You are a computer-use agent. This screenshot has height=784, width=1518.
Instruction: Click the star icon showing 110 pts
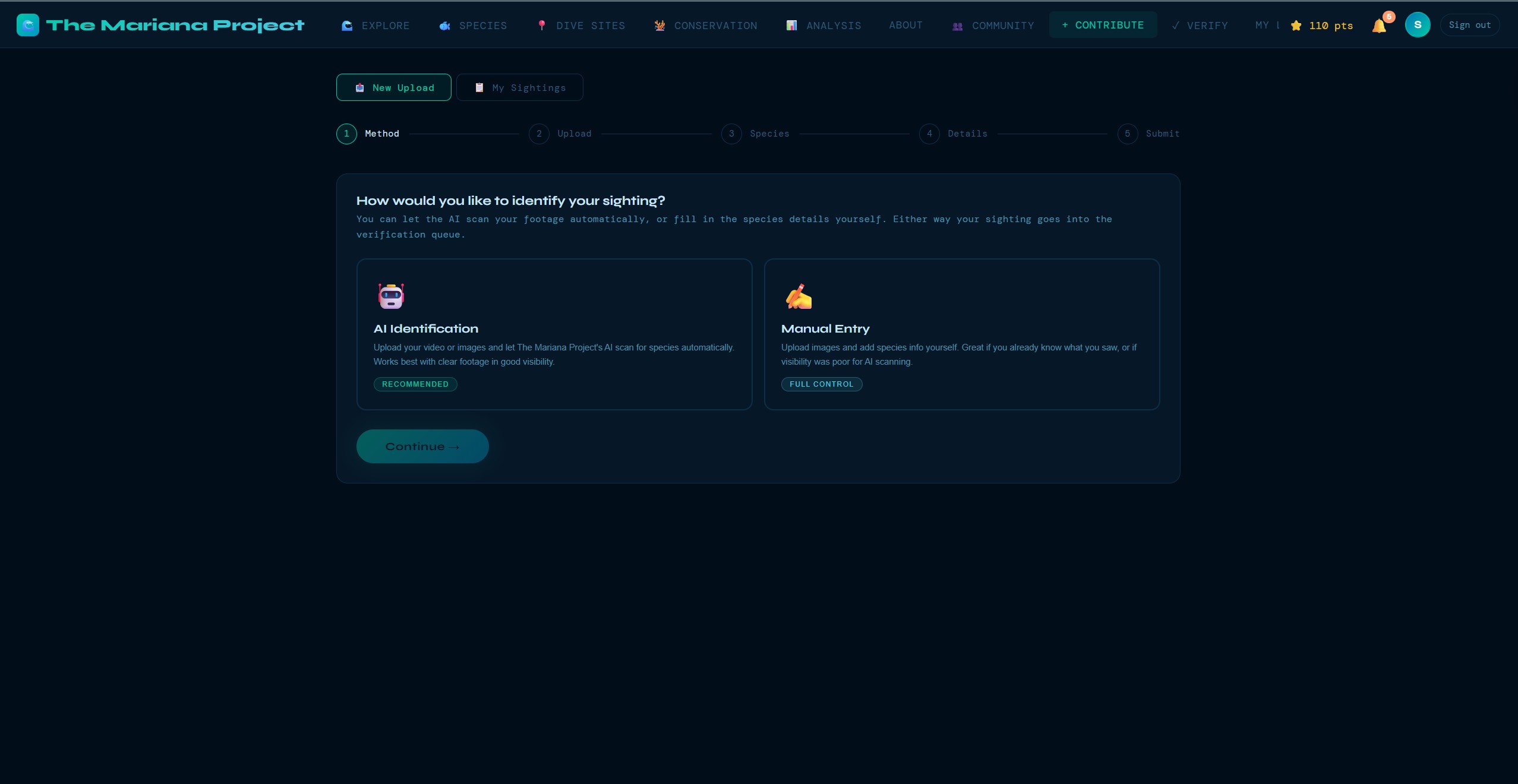[1295, 26]
